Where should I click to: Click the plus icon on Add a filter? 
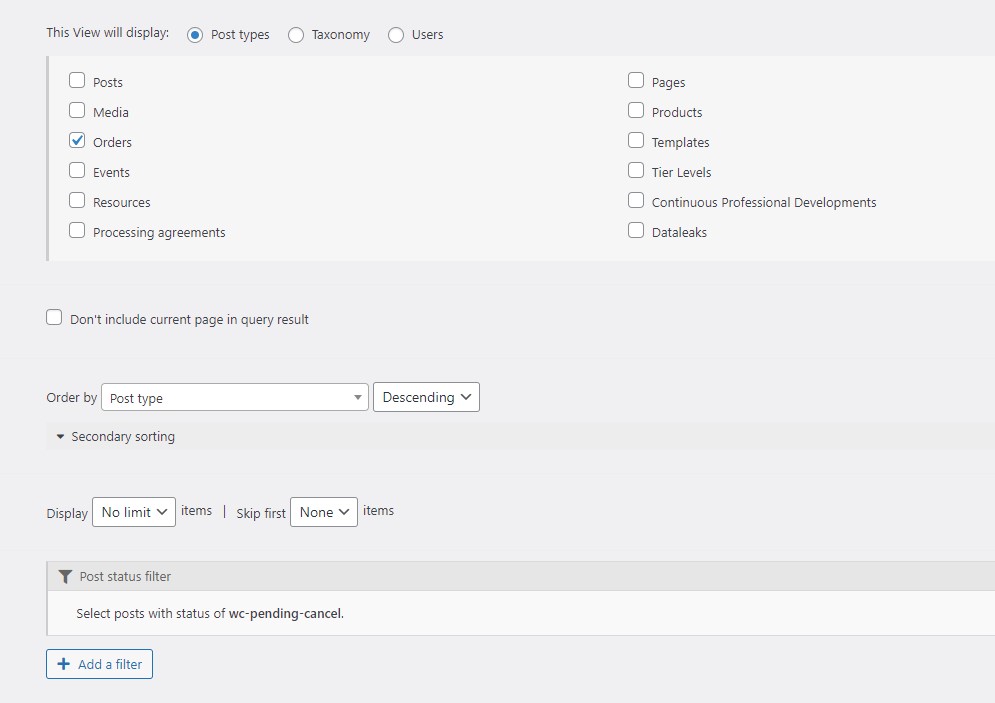tap(63, 664)
